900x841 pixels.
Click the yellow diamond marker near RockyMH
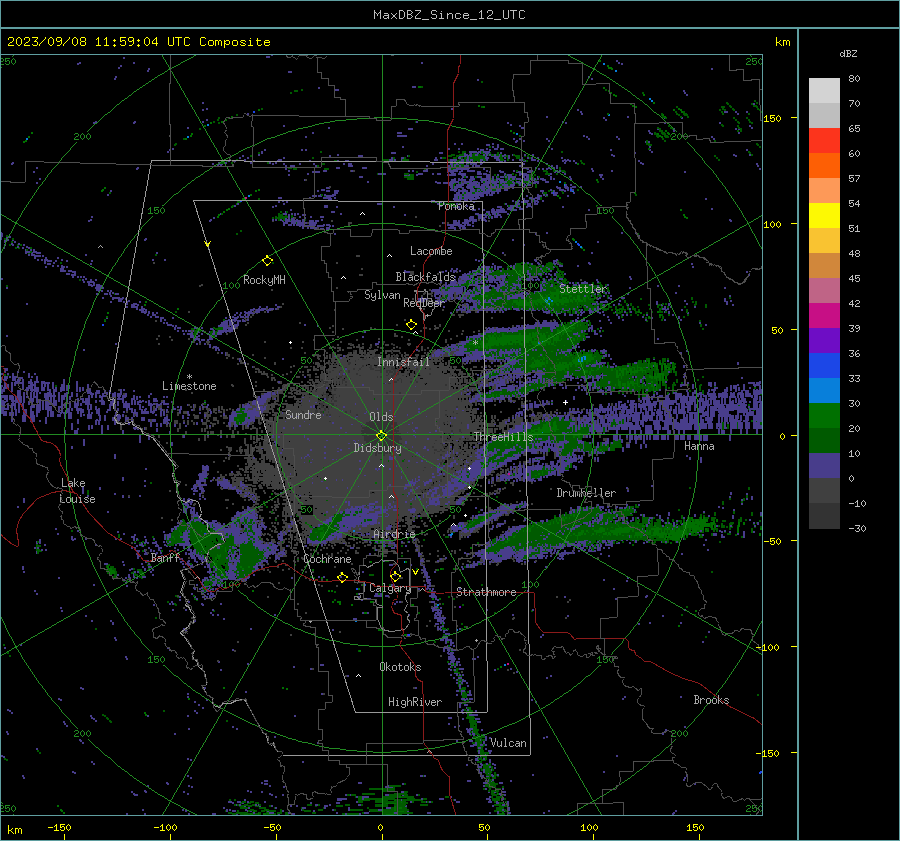coord(267,261)
